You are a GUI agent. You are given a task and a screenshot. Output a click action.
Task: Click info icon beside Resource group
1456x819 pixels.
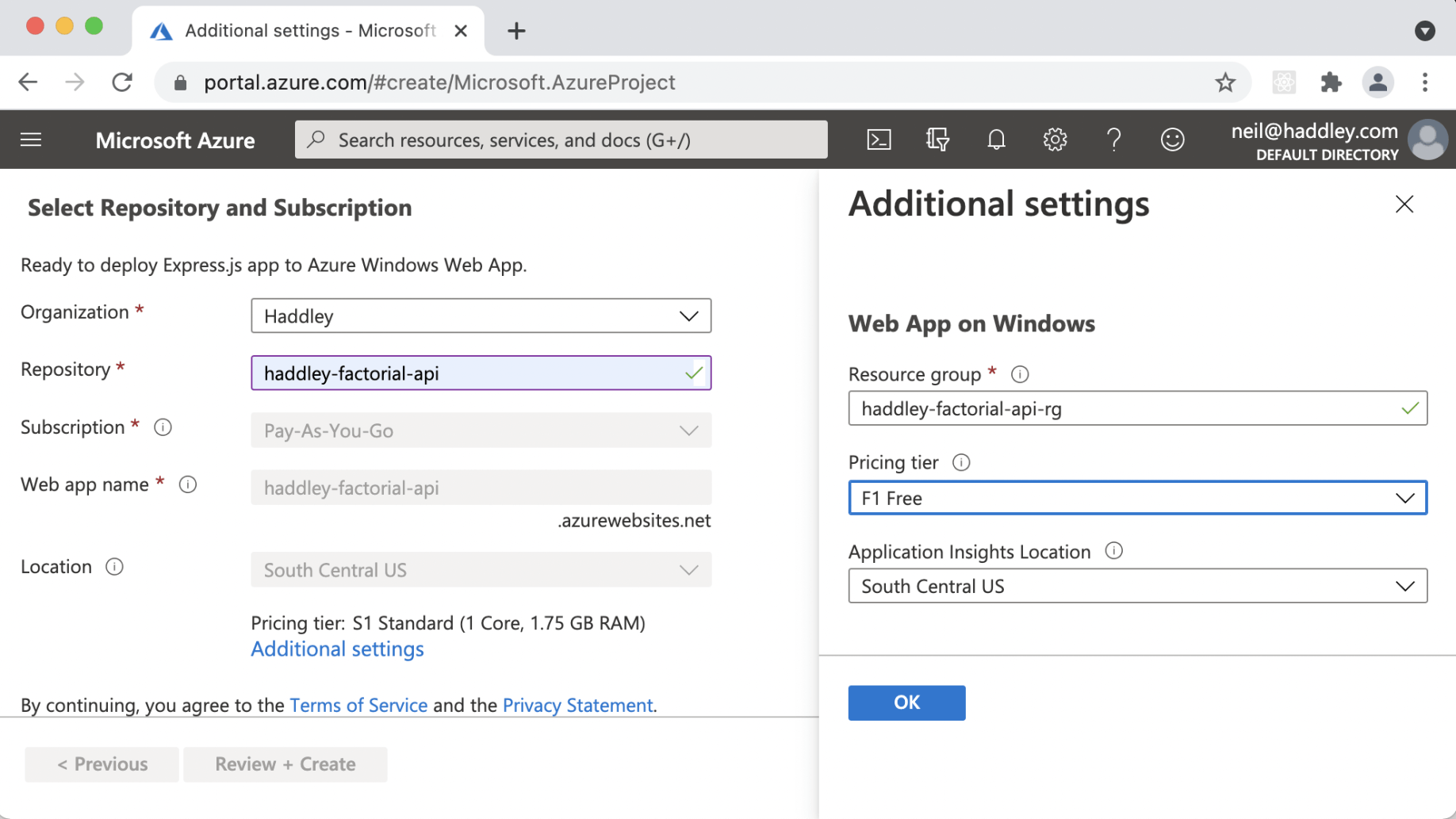coord(1020,374)
